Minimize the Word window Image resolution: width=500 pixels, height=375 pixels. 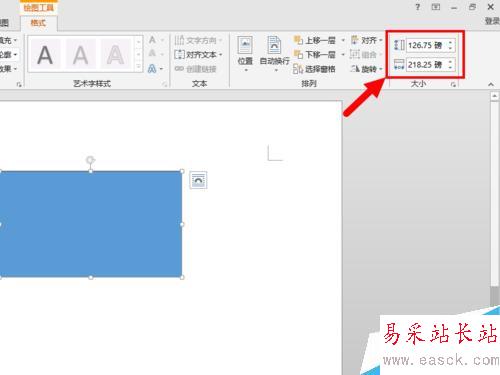pos(454,7)
